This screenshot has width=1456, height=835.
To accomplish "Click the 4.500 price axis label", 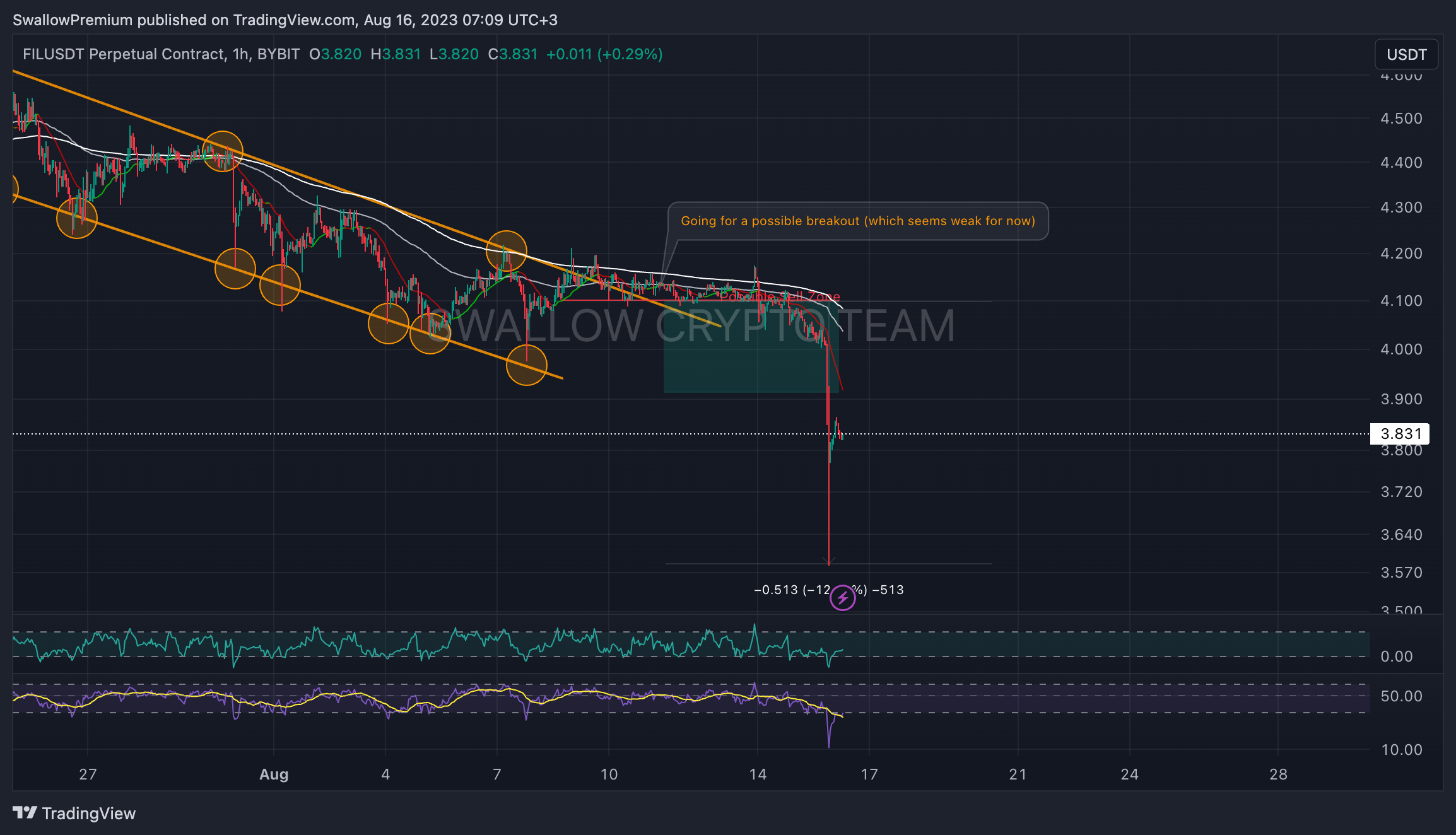I will point(1401,119).
